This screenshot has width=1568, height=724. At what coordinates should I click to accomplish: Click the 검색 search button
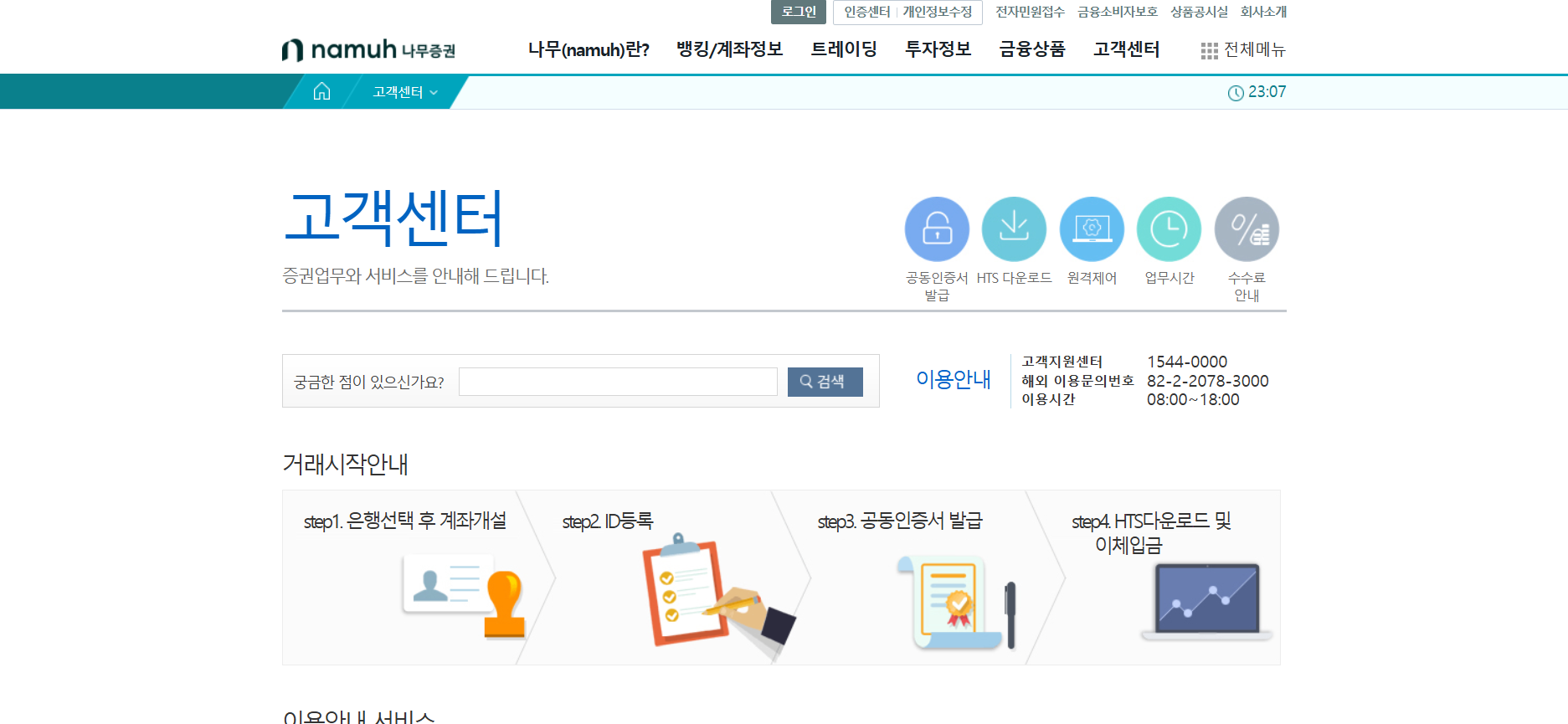coord(825,382)
